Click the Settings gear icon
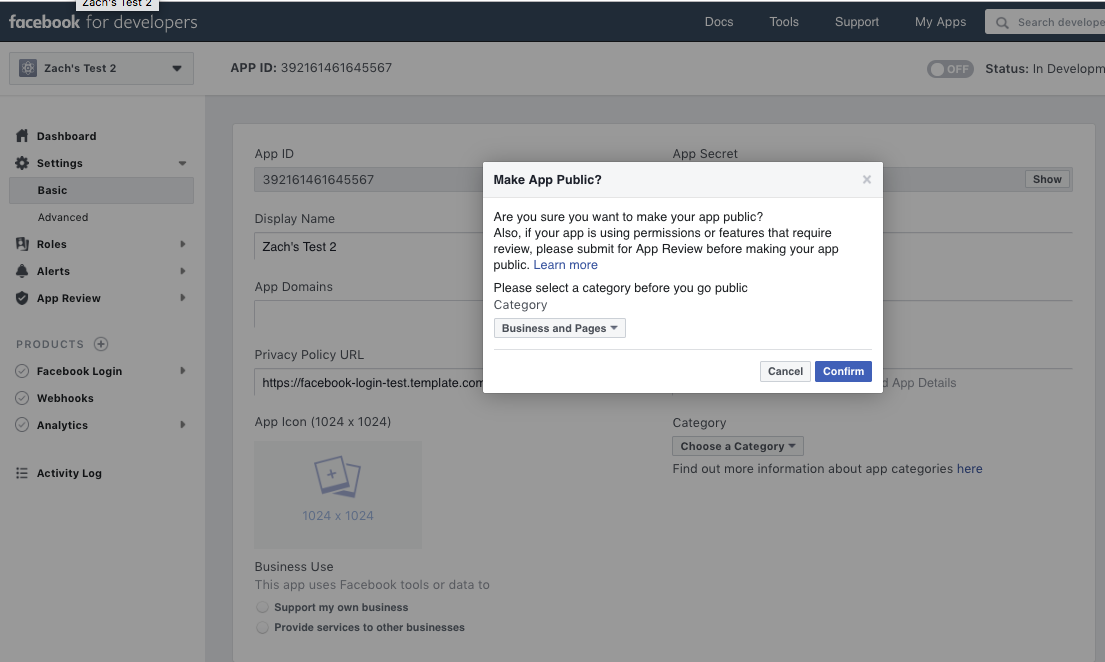This screenshot has width=1105, height=662. coord(23,163)
